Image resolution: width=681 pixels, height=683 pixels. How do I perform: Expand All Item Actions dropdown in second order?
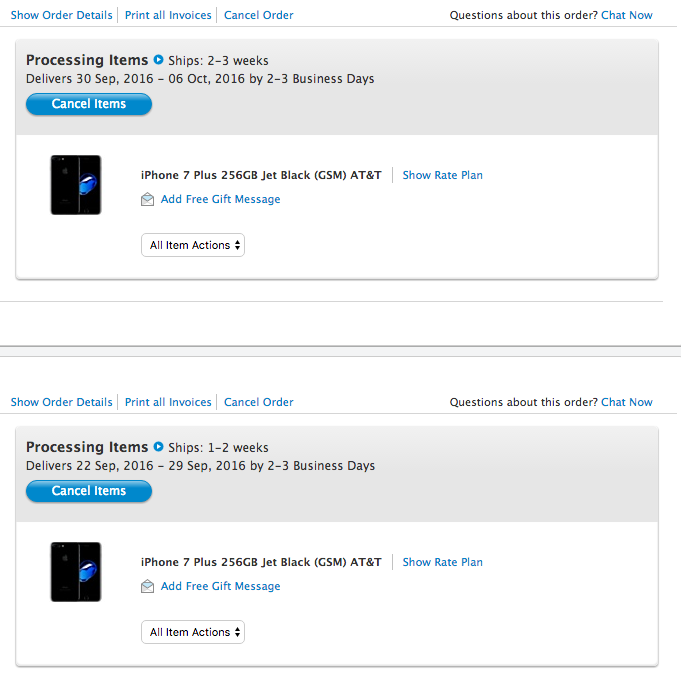(193, 632)
